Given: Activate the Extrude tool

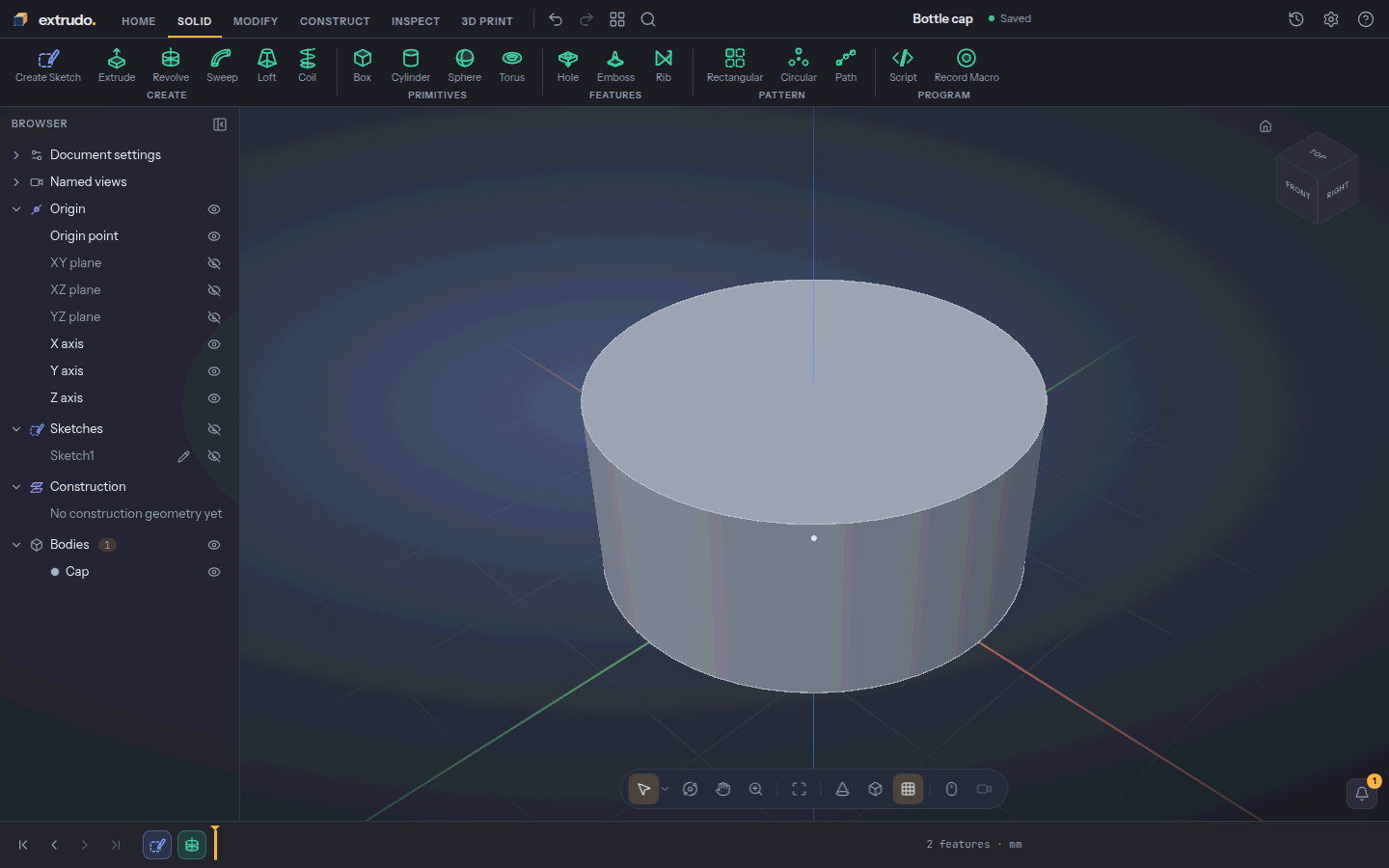Looking at the screenshot, I should tap(117, 66).
